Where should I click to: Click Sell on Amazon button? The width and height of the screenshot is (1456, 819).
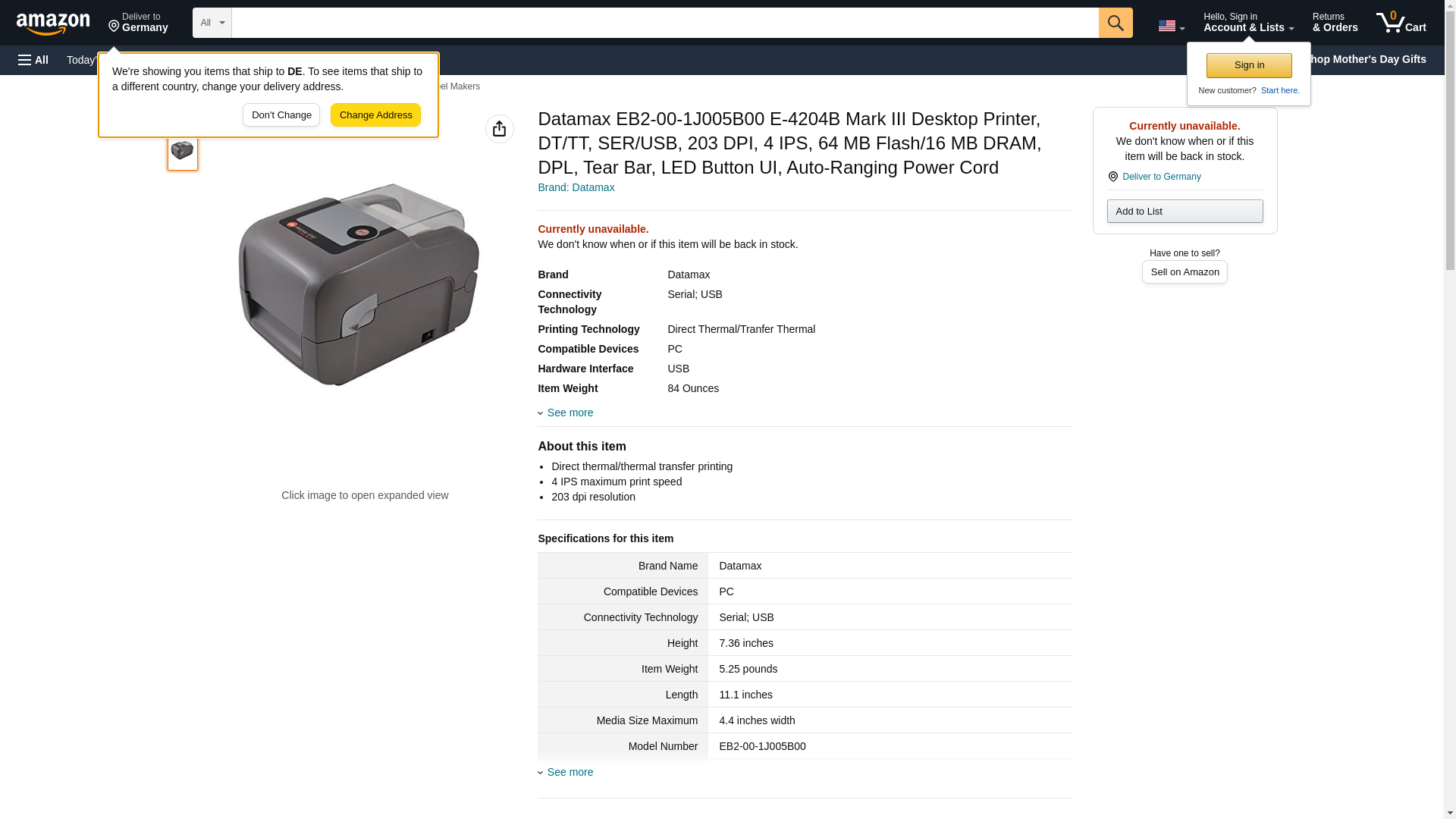pos(1184,271)
